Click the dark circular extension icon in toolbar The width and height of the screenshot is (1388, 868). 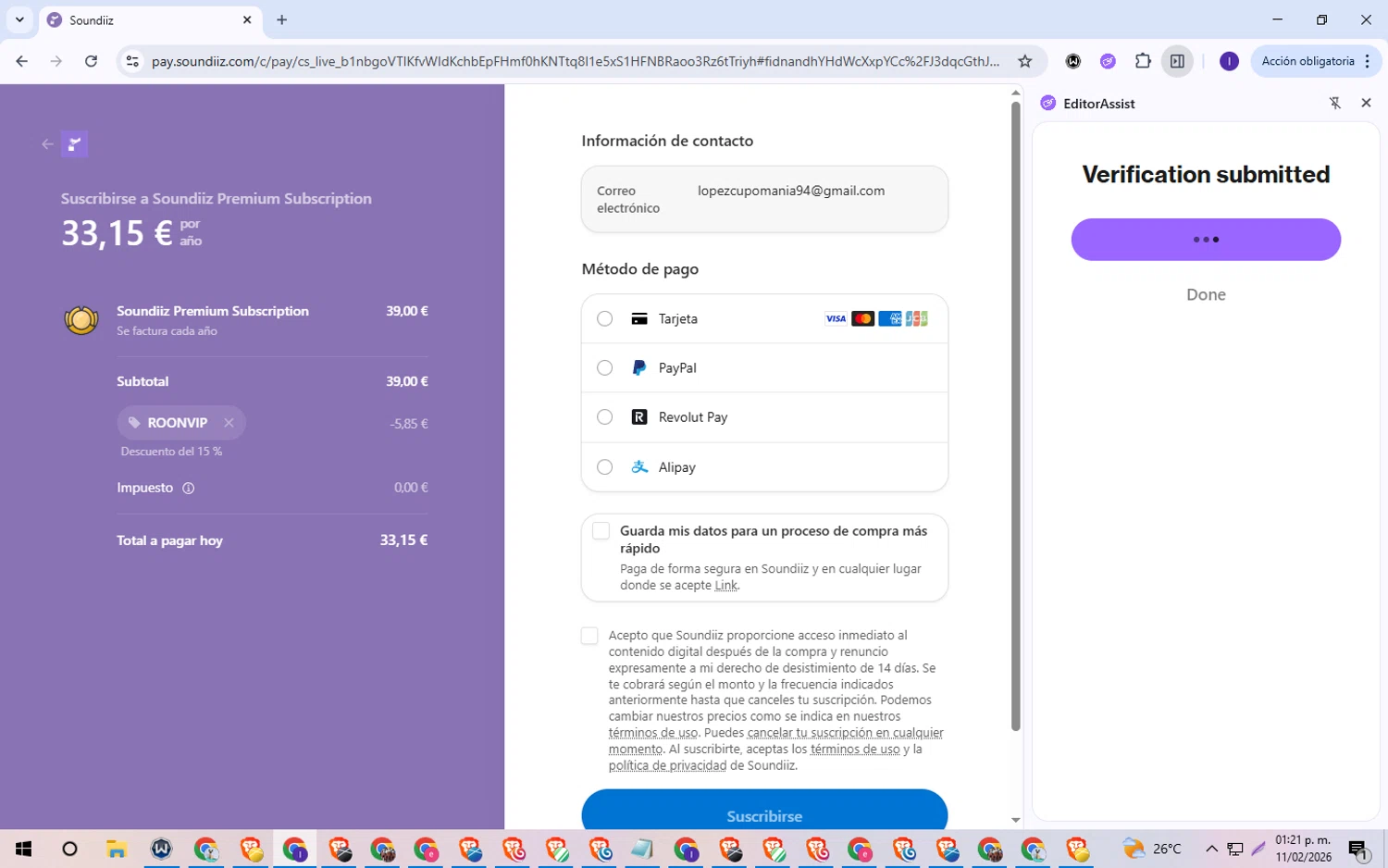1073,61
